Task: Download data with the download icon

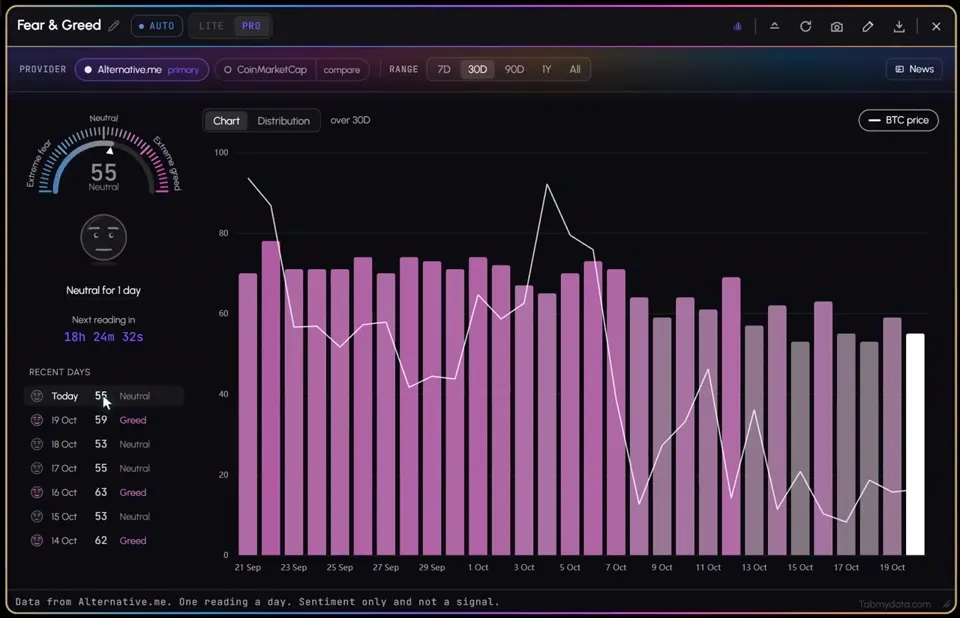Action: pyautogui.click(x=899, y=26)
